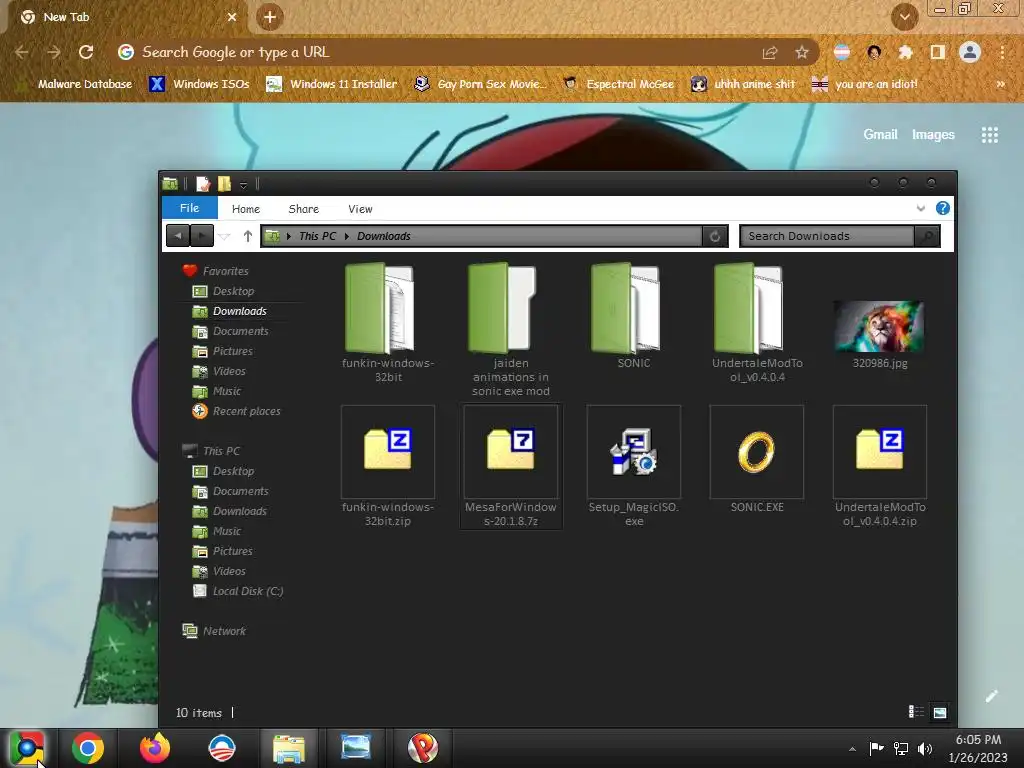This screenshot has width=1024, height=768.
Task: Click New folder icon in Explorer title bar
Action: 224,184
